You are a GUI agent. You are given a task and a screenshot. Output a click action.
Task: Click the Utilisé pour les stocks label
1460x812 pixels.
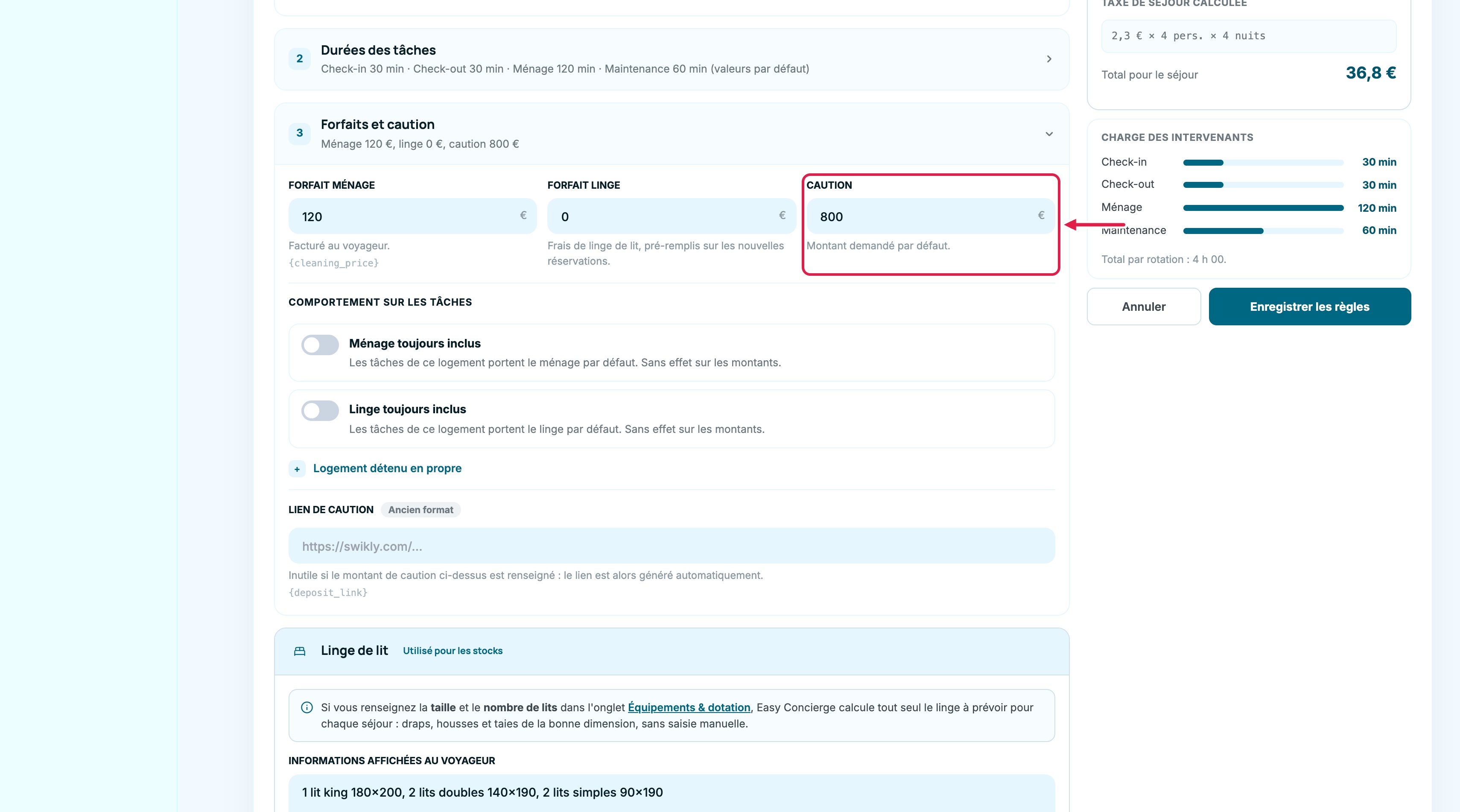(x=452, y=651)
